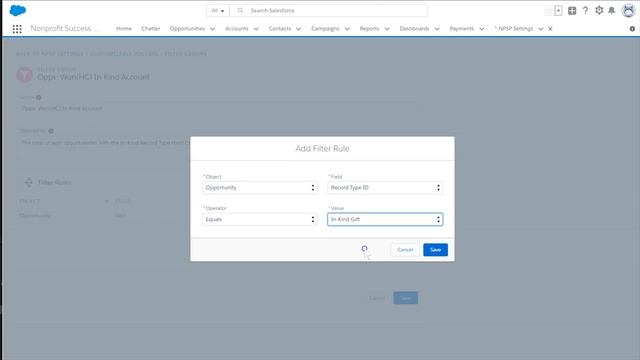Open the setup gear icon
The height and width of the screenshot is (360, 640).
tap(599, 11)
